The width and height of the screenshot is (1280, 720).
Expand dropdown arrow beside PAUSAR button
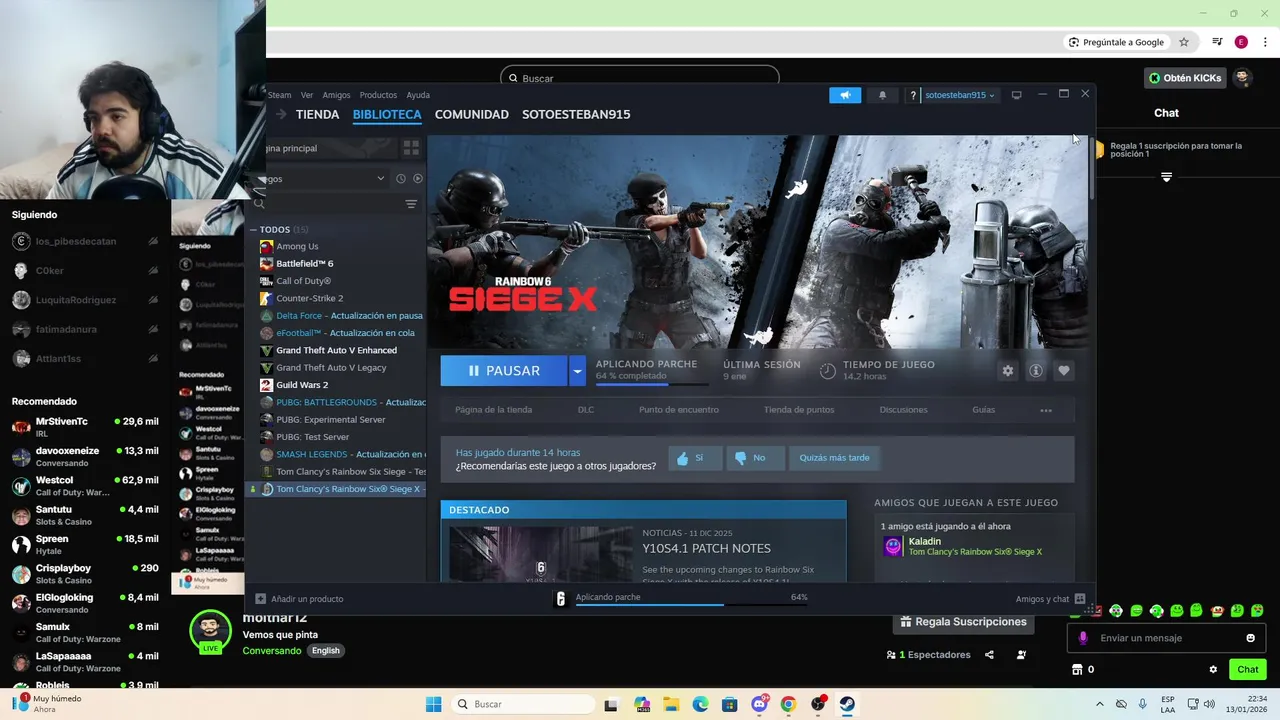click(577, 371)
